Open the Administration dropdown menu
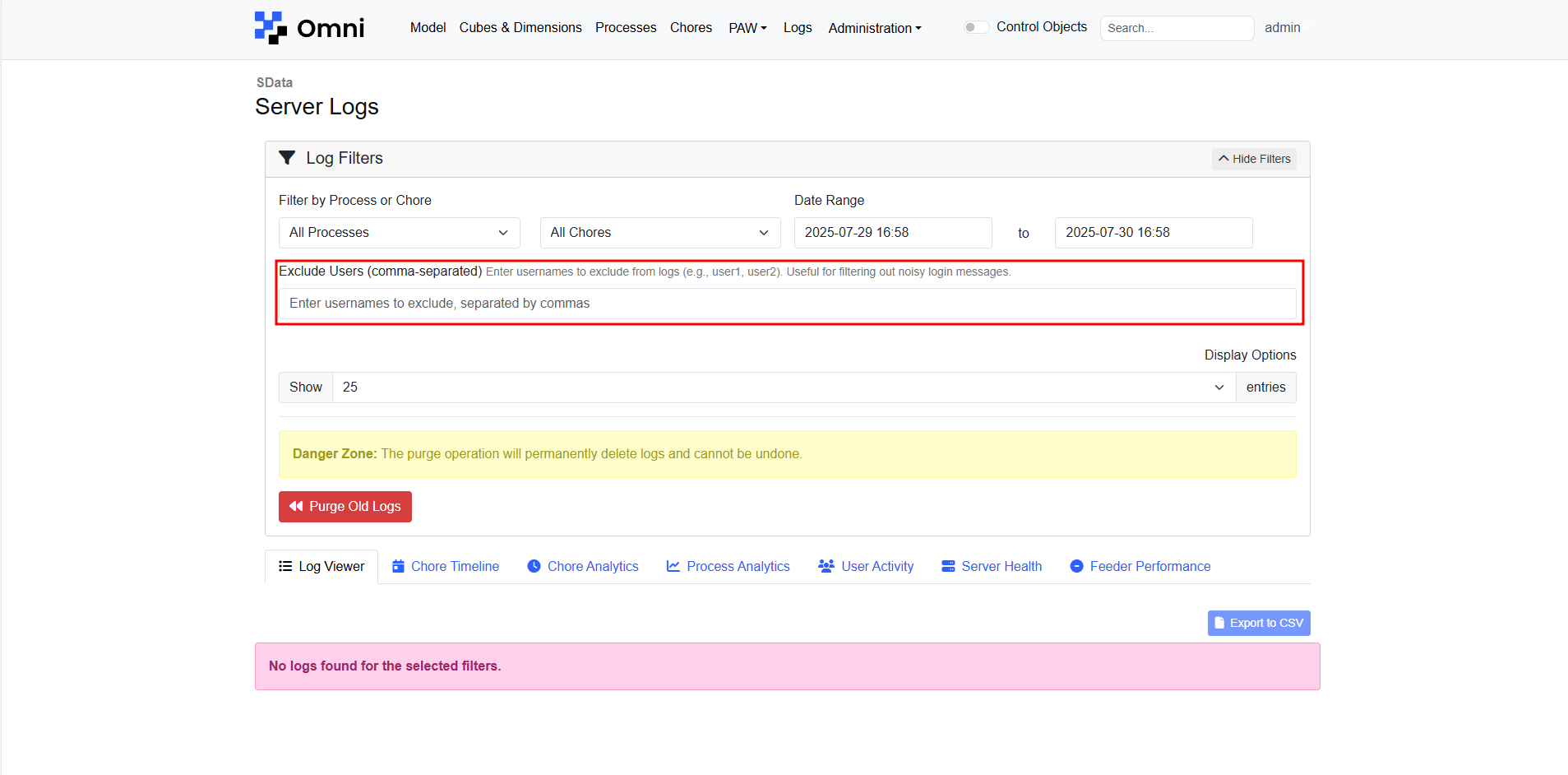 click(x=875, y=28)
